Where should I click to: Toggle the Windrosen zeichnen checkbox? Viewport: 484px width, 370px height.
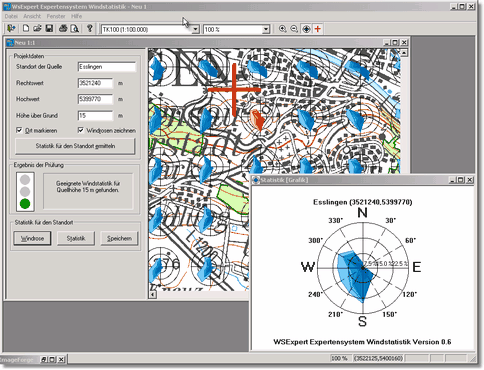coord(81,130)
